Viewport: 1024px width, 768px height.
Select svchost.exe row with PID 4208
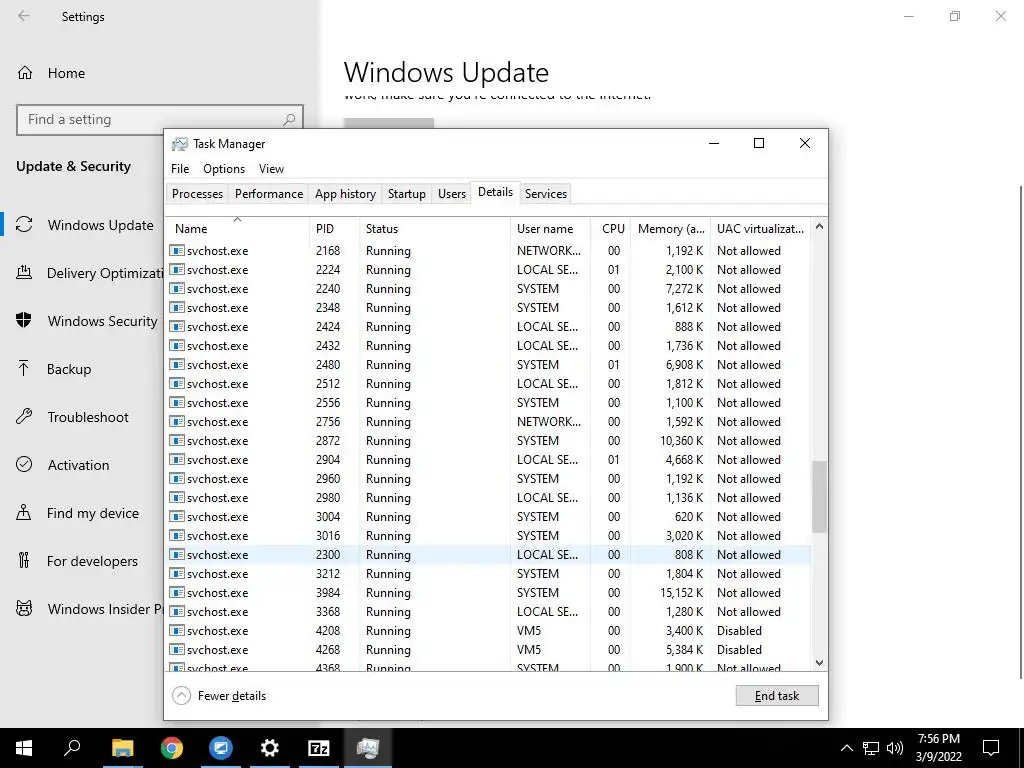488,631
